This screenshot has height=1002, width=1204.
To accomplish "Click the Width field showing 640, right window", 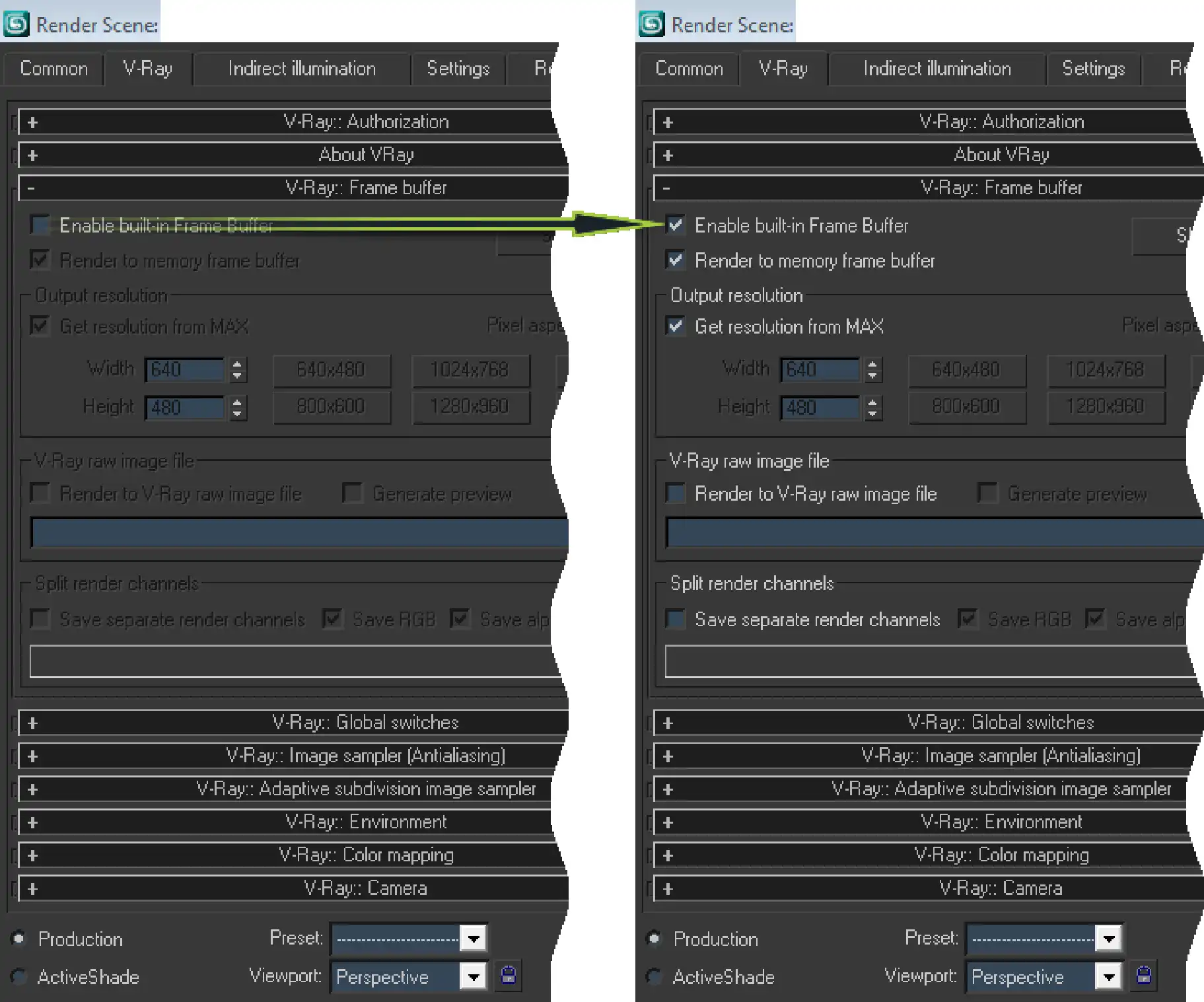I will point(821,370).
